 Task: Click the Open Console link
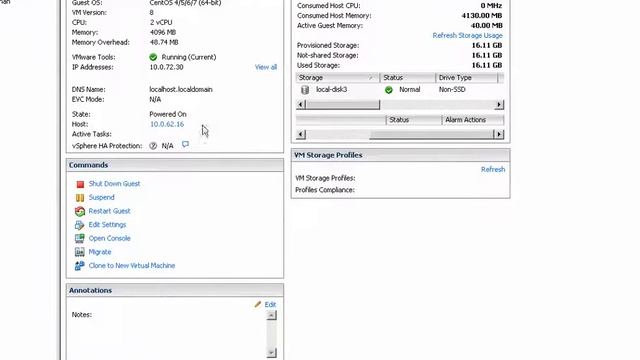pos(109,238)
